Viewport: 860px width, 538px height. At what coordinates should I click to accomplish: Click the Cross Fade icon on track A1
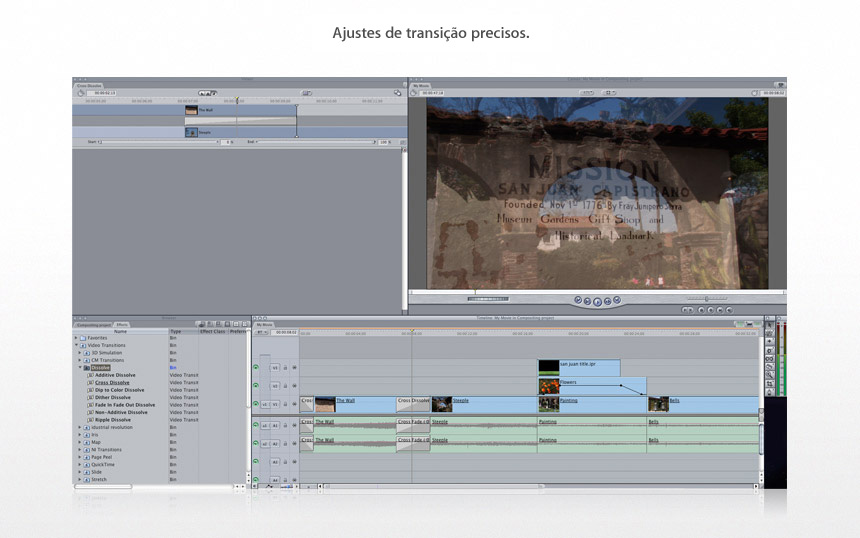tap(413, 424)
